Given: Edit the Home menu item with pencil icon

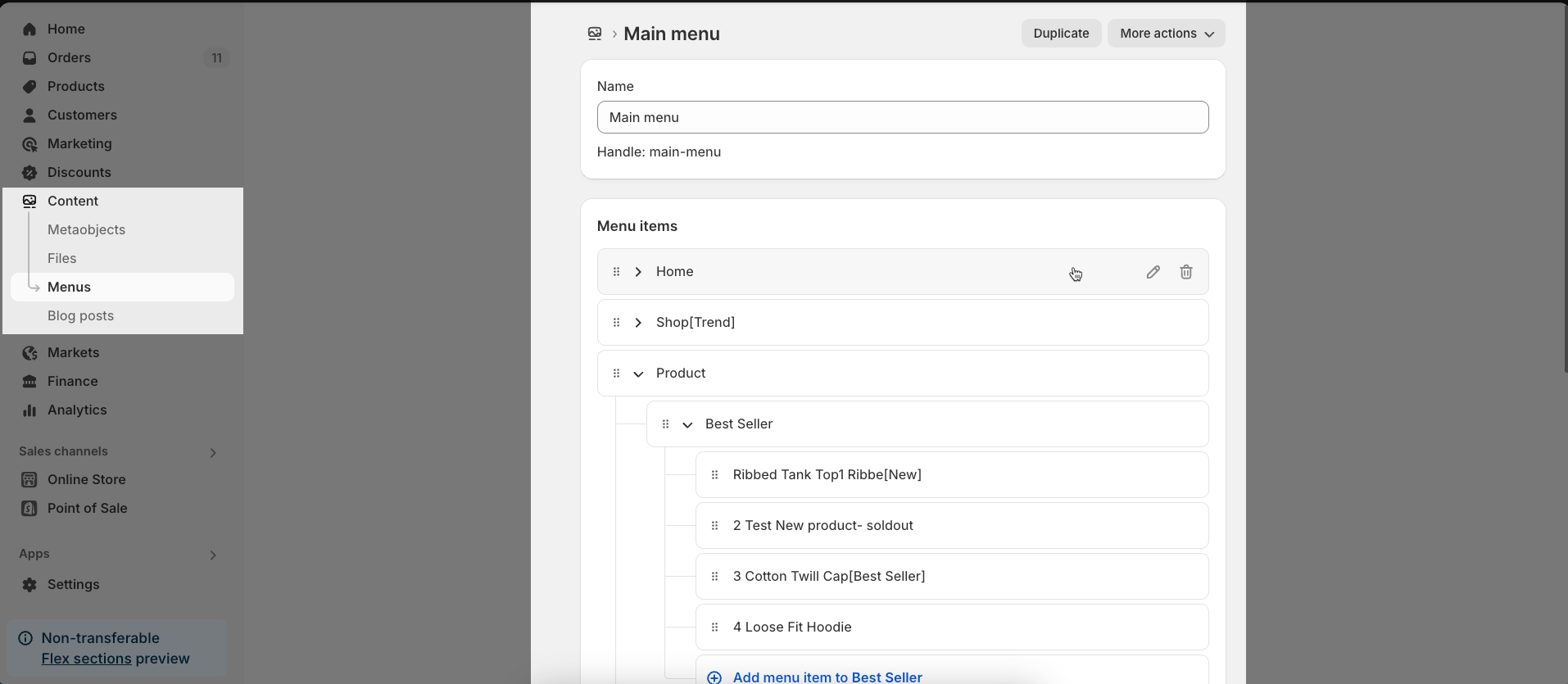Looking at the screenshot, I should click(x=1153, y=272).
